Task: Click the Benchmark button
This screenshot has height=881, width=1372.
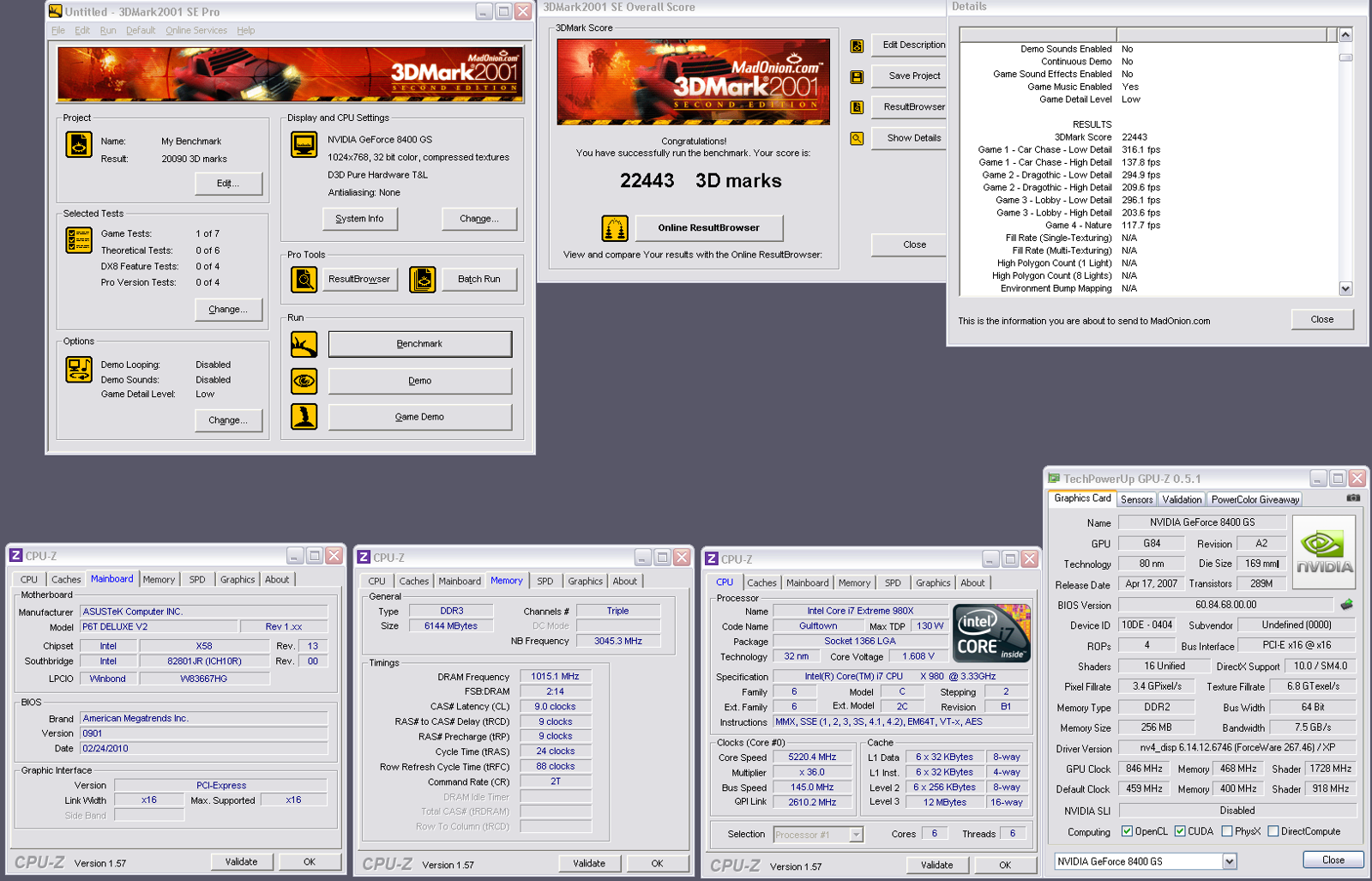Action: click(x=420, y=344)
